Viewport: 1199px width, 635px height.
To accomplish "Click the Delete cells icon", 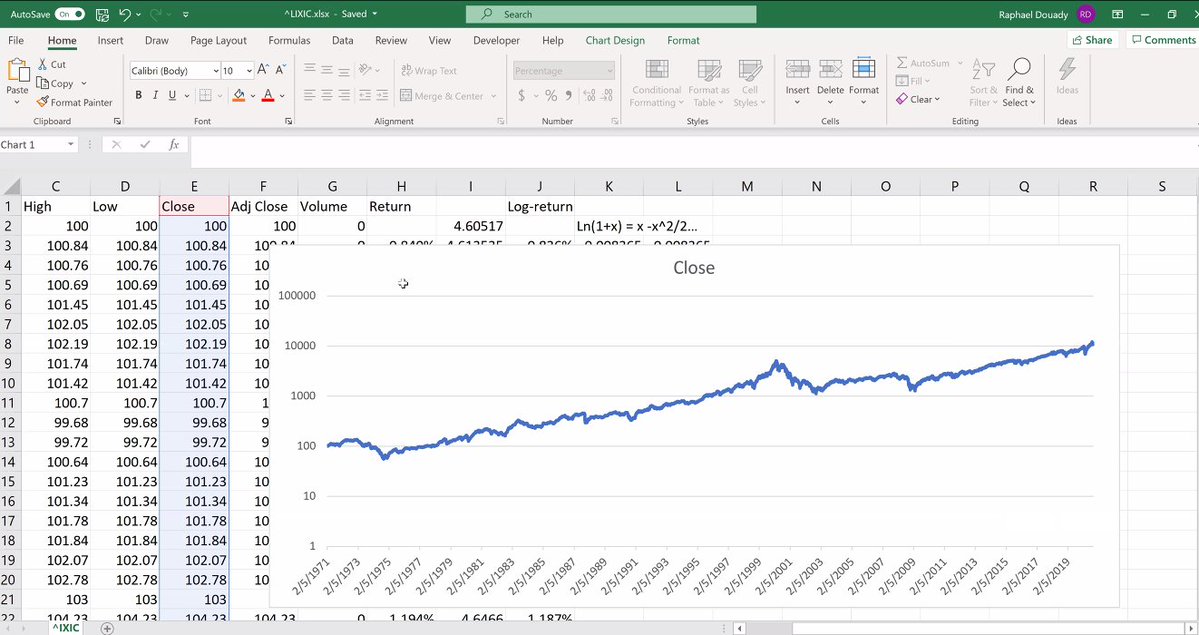I will tap(830, 69).
